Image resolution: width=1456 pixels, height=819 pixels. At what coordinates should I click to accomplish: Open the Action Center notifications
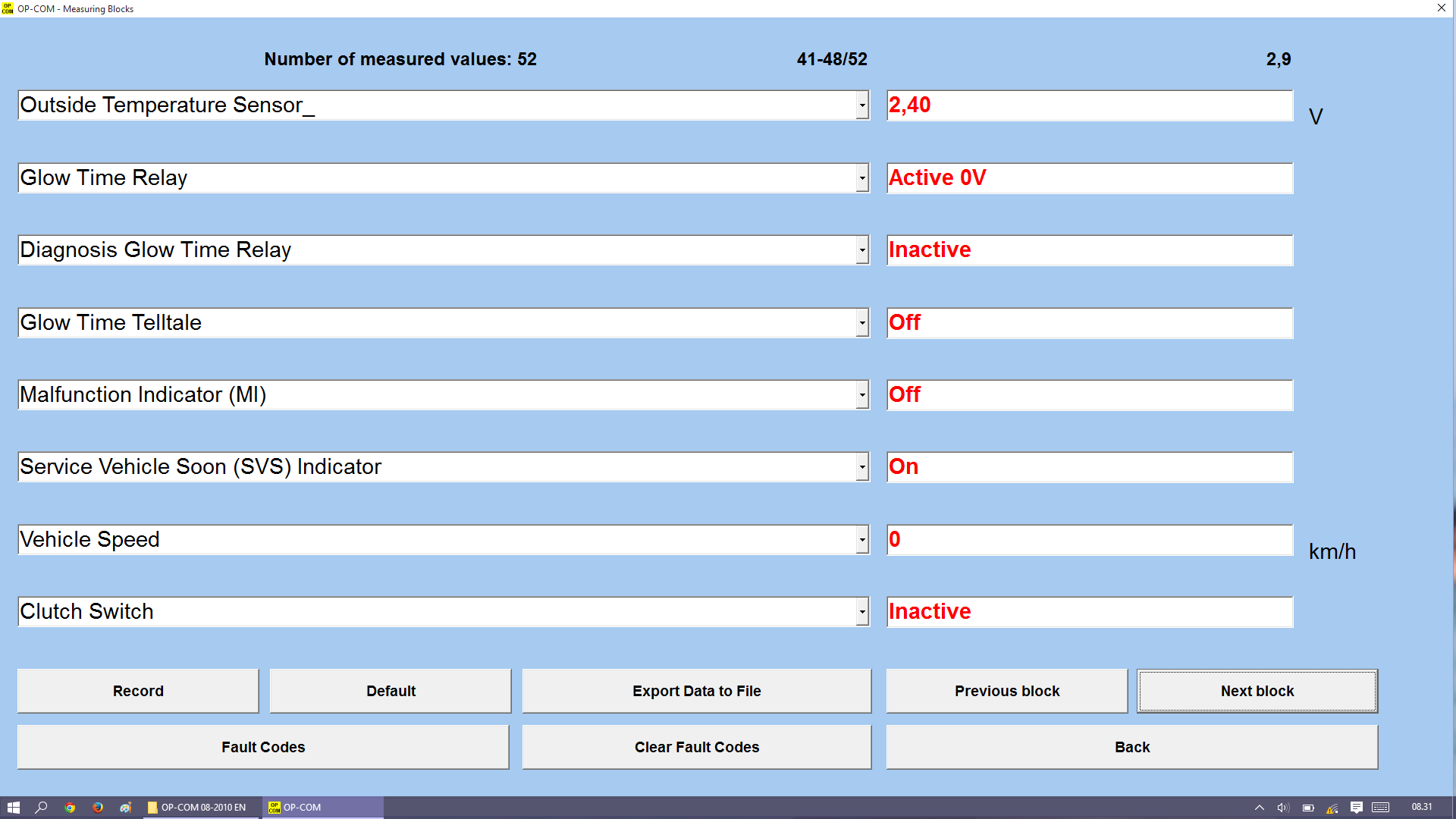(1357, 808)
